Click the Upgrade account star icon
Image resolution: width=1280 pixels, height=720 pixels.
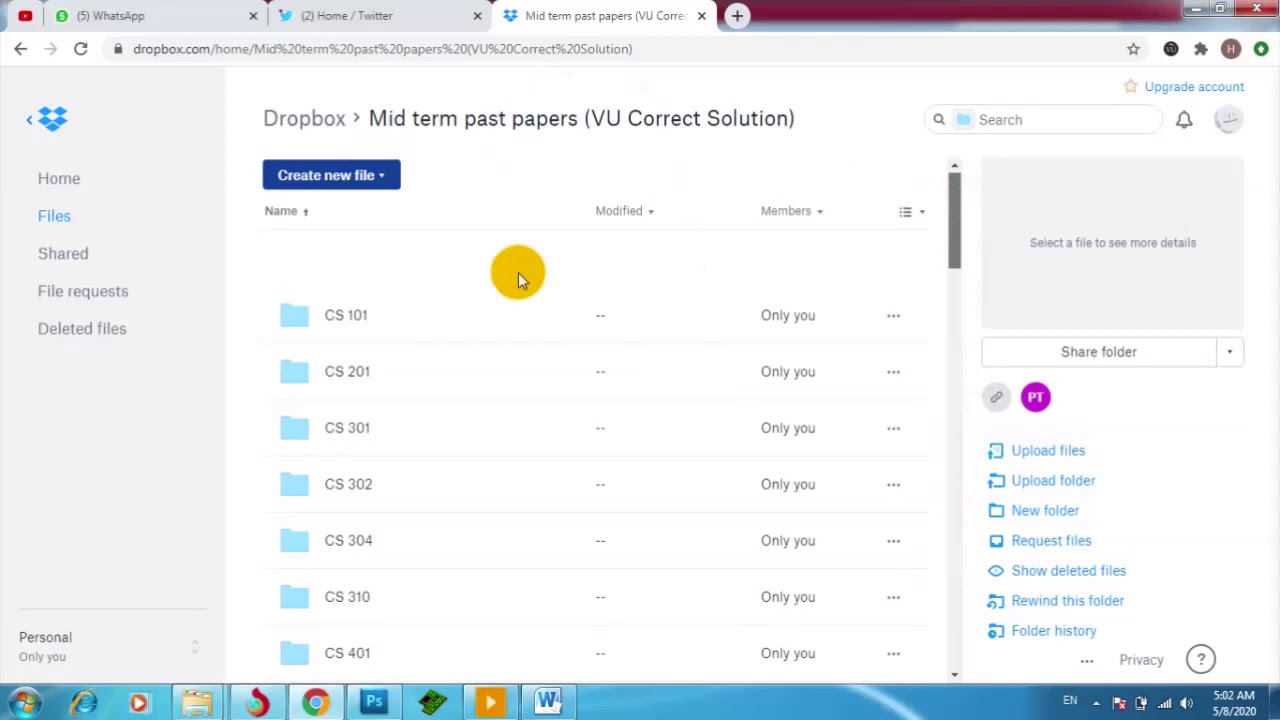(1131, 87)
